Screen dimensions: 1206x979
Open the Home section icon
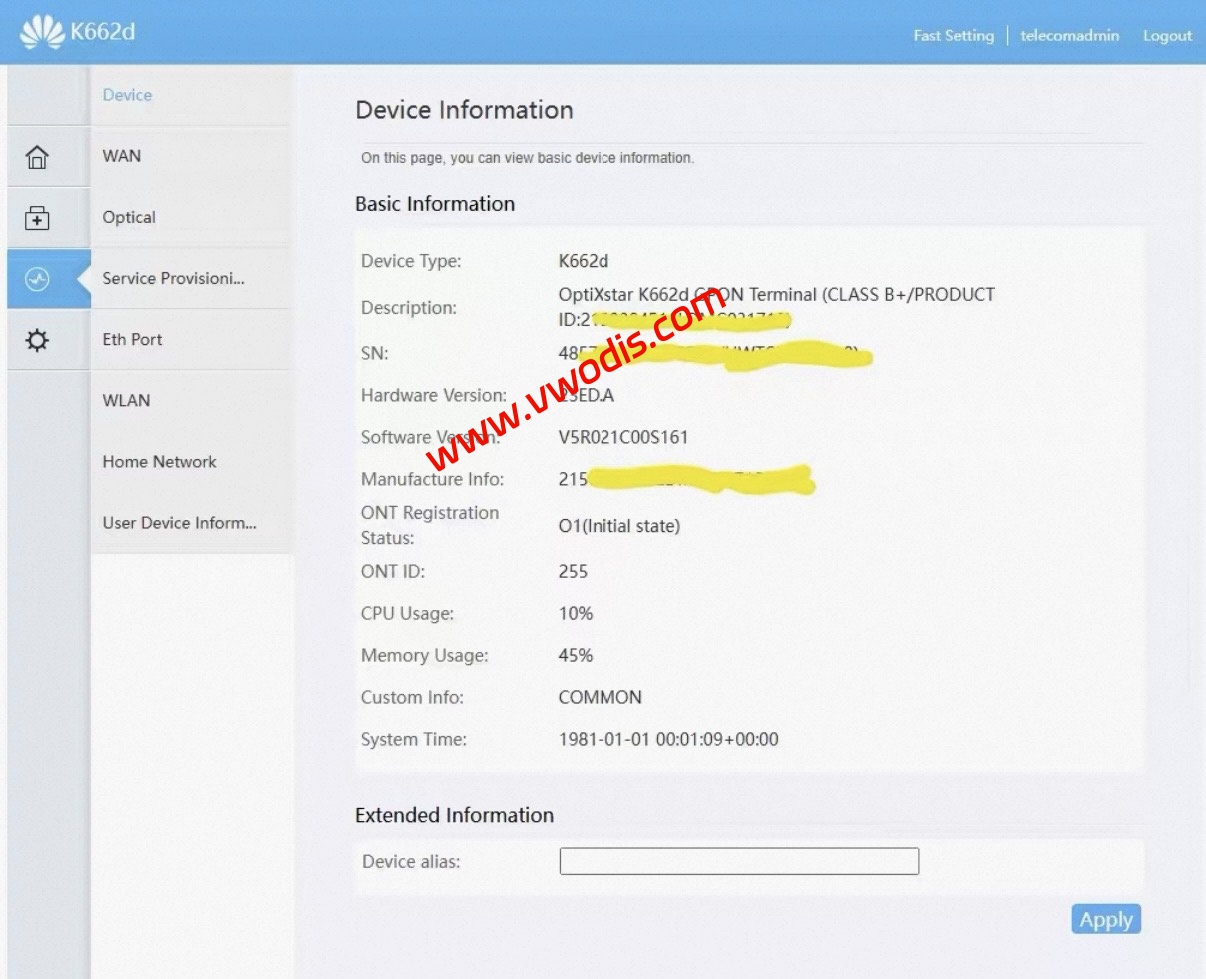coord(37,157)
